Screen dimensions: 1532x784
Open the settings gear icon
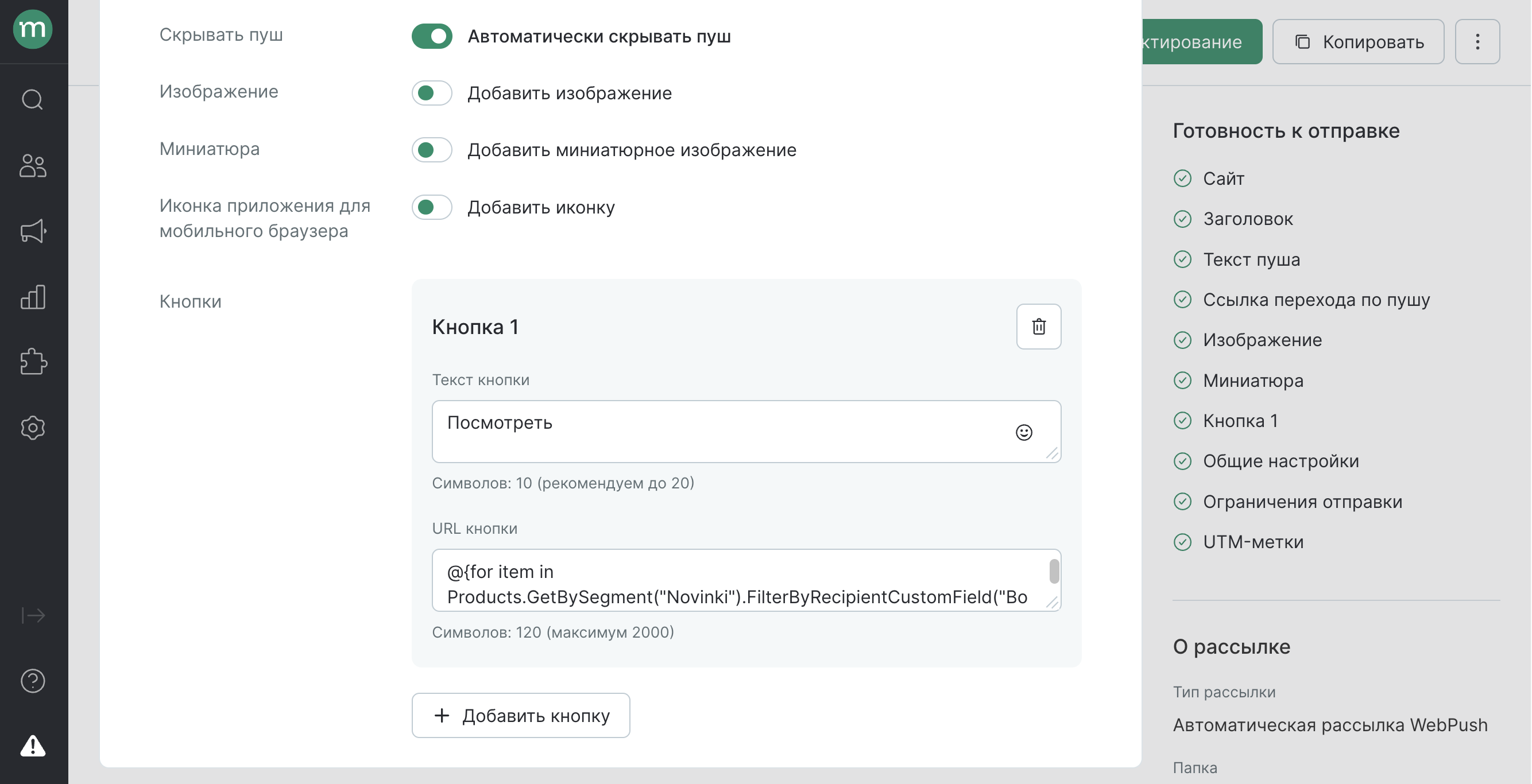[33, 428]
